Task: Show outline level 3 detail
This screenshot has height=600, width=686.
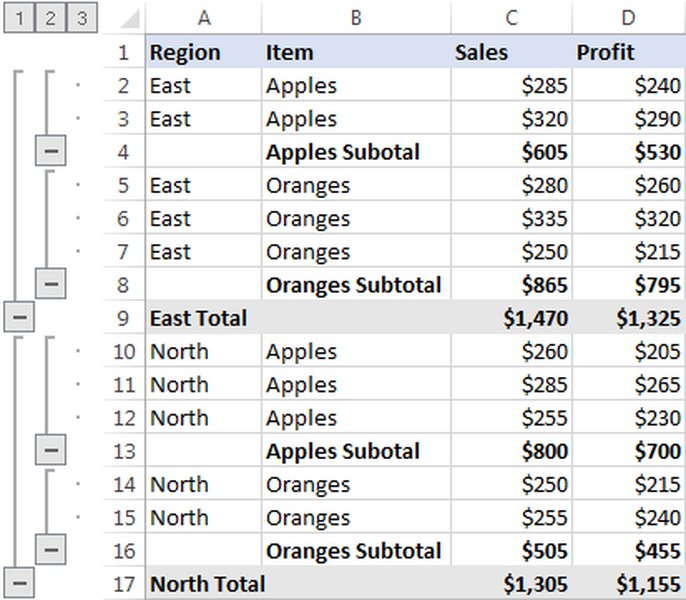Action: pos(82,18)
